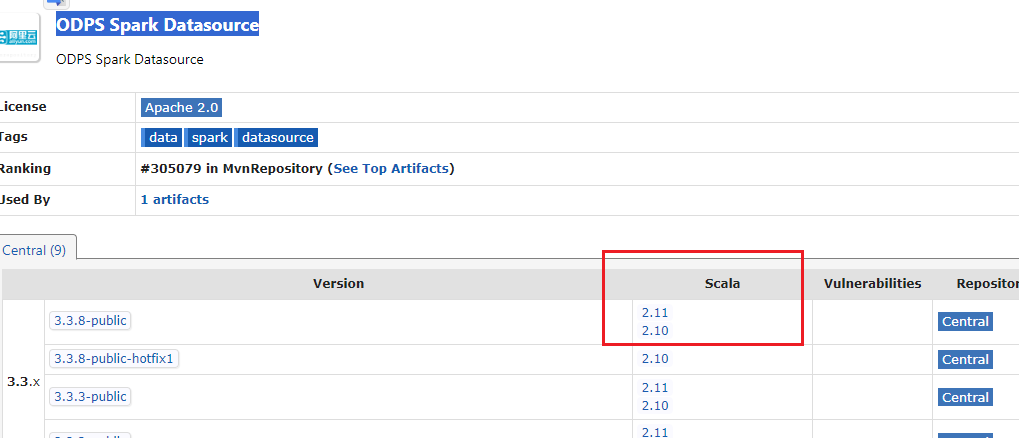This screenshot has height=438, width=1019.
Task: Open the Apache 2.0 license tag
Action: [182, 107]
